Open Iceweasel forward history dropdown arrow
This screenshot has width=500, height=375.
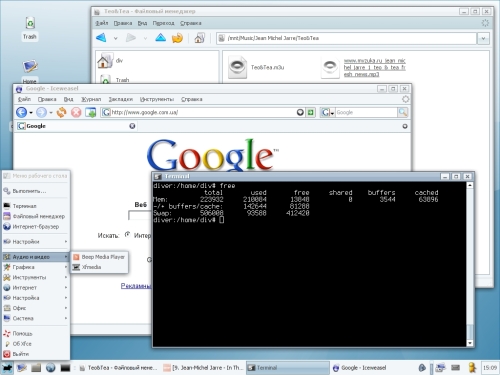pos(51,113)
